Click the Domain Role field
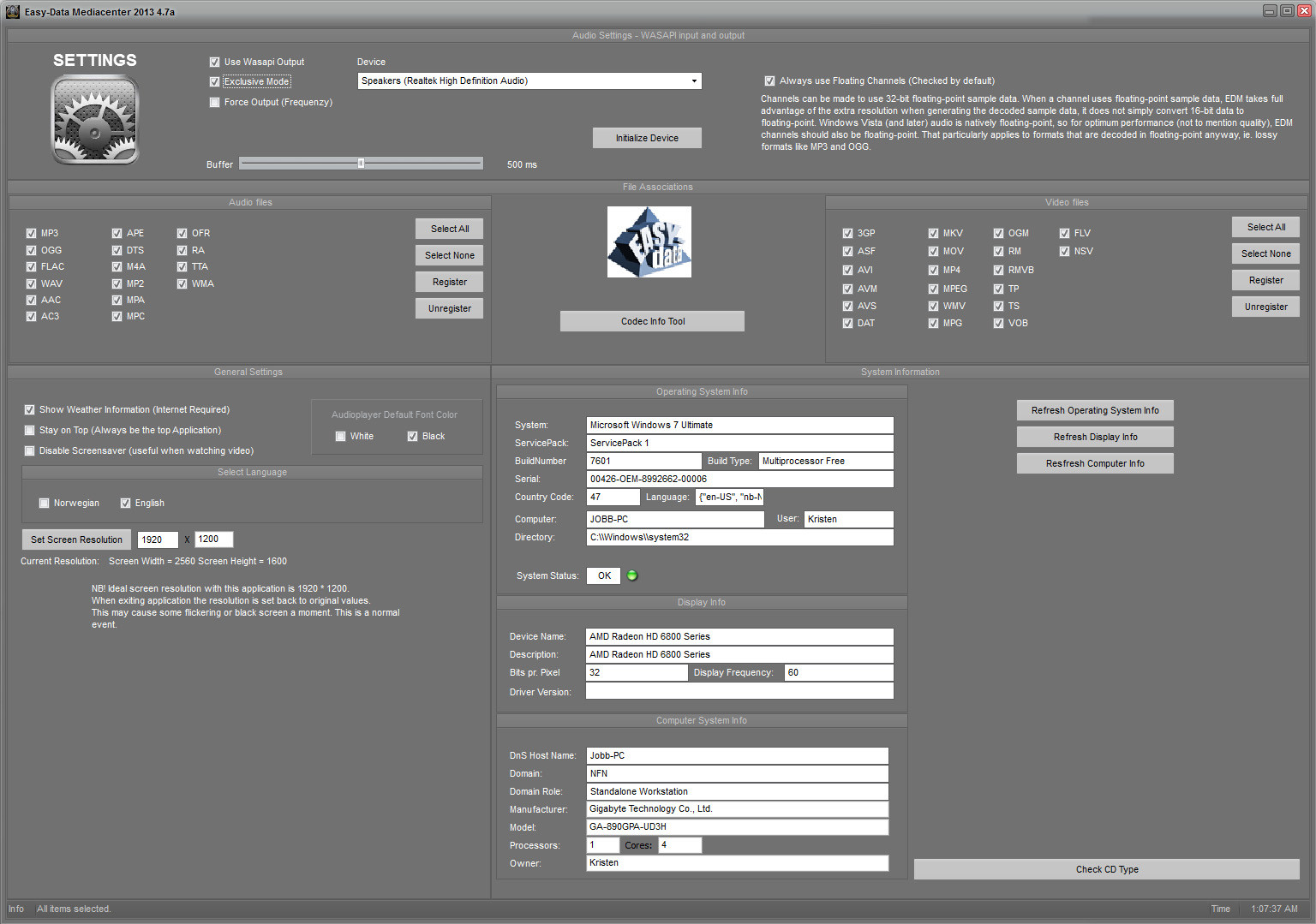 738,791
